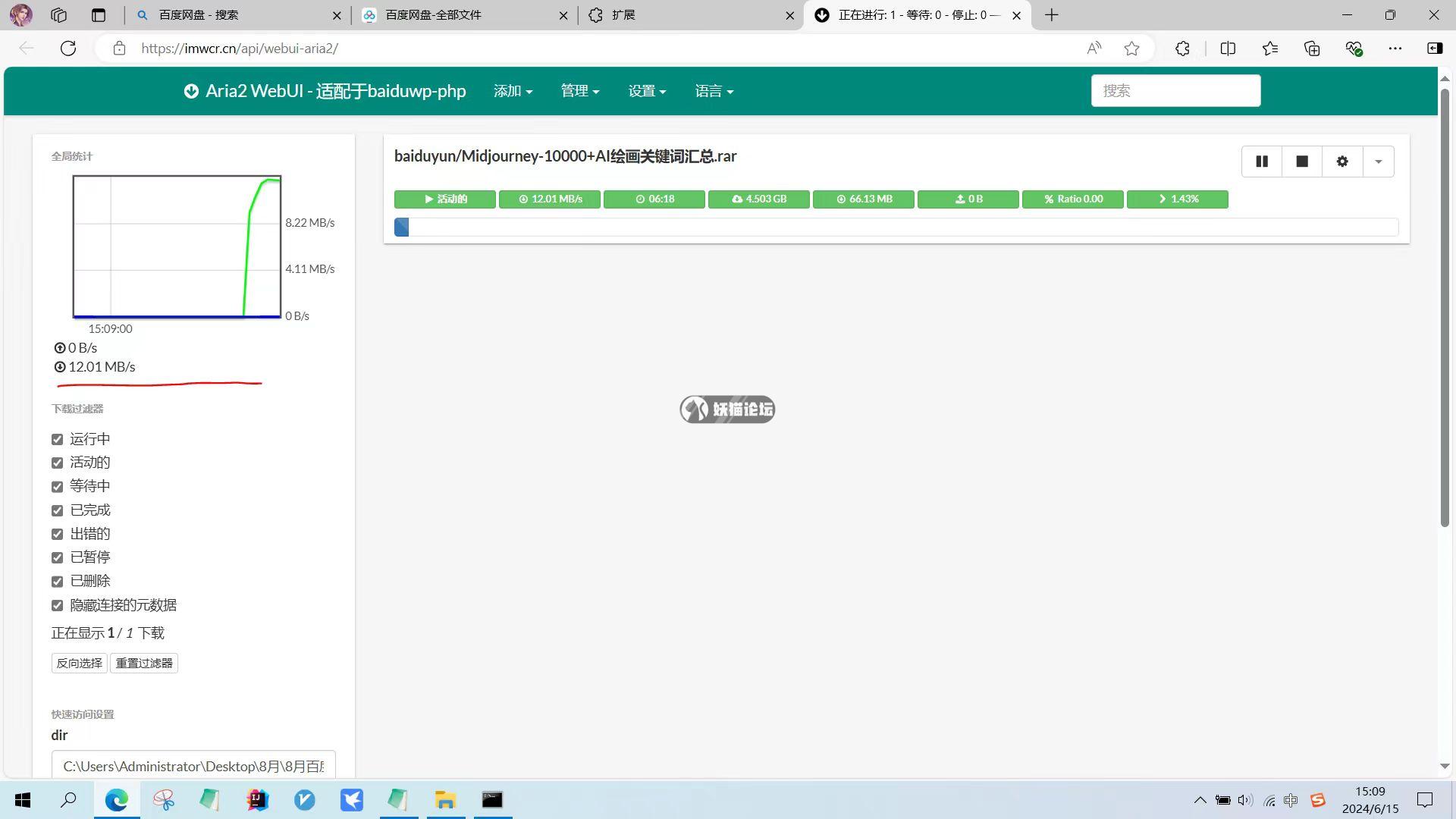Uncheck the 已暂停 filter

point(57,557)
